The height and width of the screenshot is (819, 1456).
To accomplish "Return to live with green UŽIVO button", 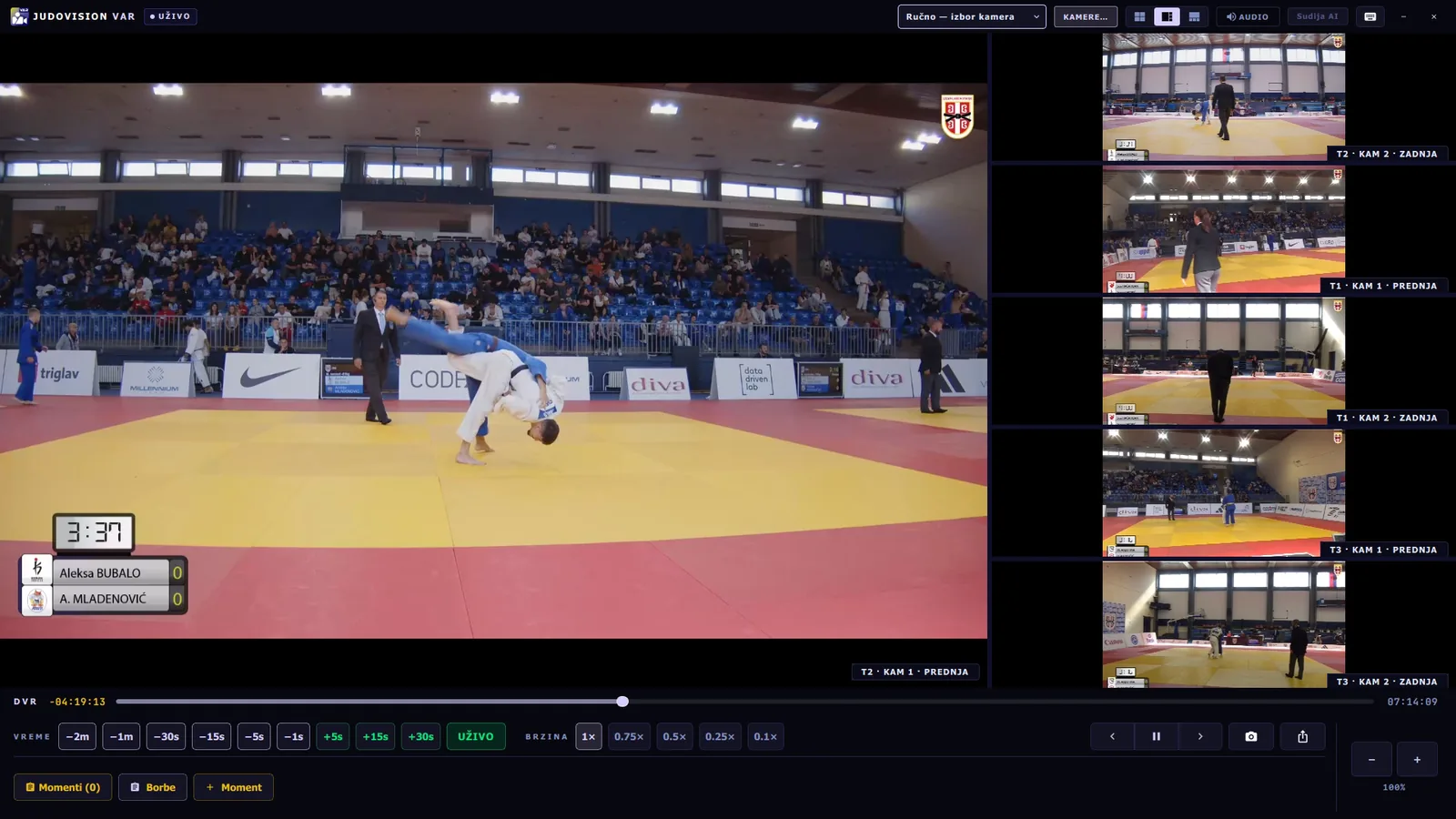I will 476,736.
